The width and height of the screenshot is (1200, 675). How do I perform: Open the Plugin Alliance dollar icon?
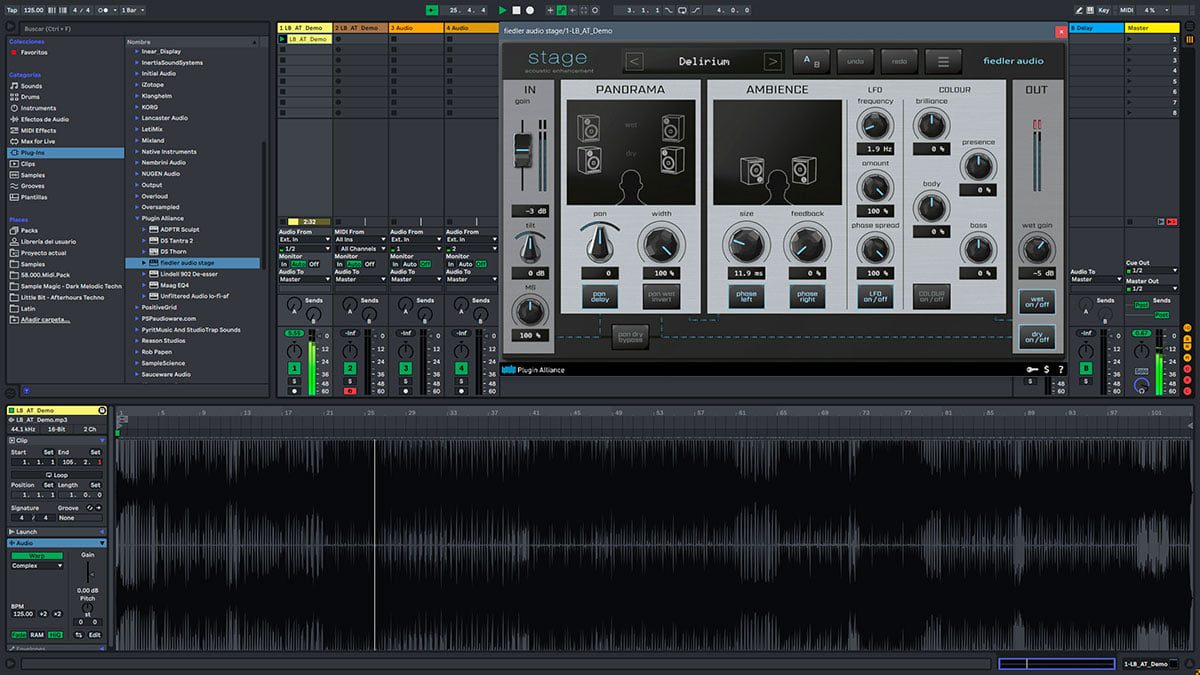point(1046,370)
